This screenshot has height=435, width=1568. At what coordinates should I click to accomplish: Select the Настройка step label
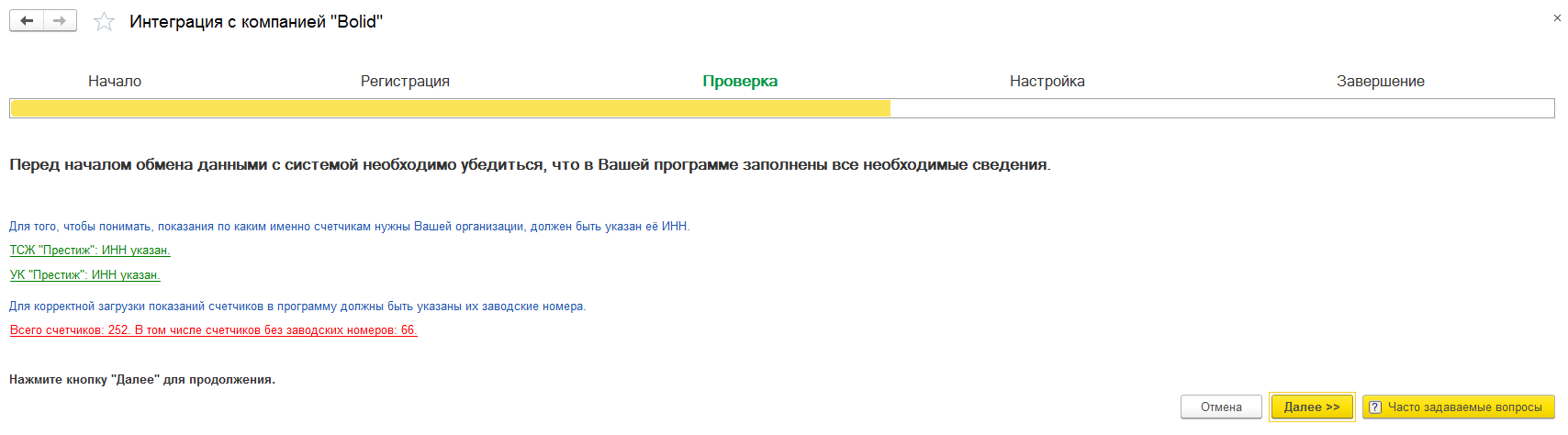click(x=1047, y=81)
